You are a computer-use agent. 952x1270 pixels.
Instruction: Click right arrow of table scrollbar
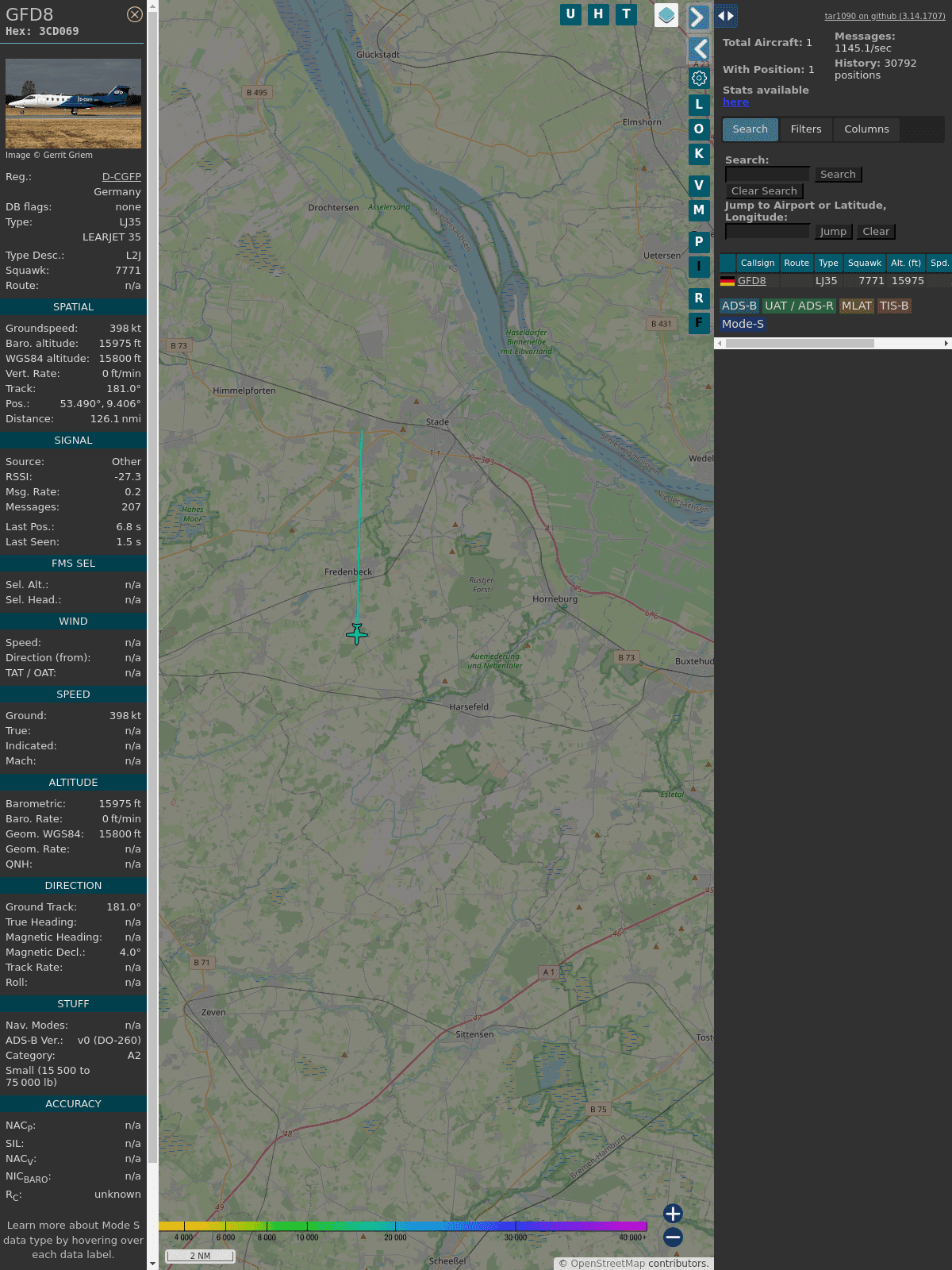click(946, 344)
